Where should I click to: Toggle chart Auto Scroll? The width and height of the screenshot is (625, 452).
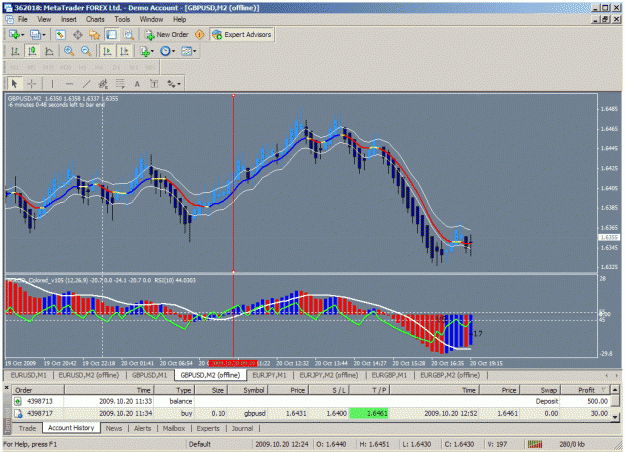[107, 51]
